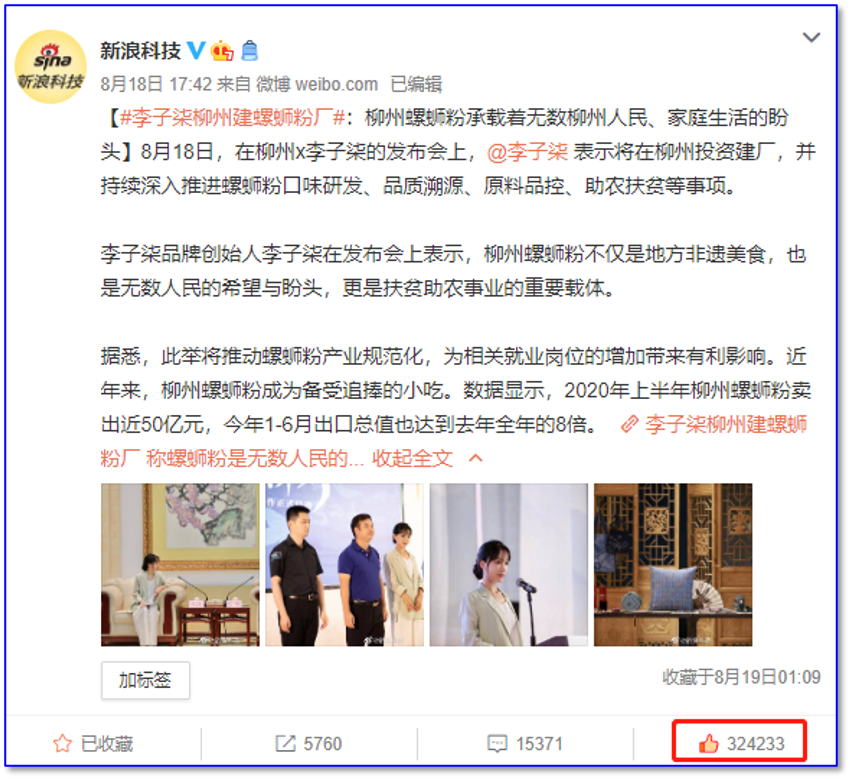Click the 加标签 add tag button
The image size is (850, 778).
pyautogui.click(x=145, y=680)
